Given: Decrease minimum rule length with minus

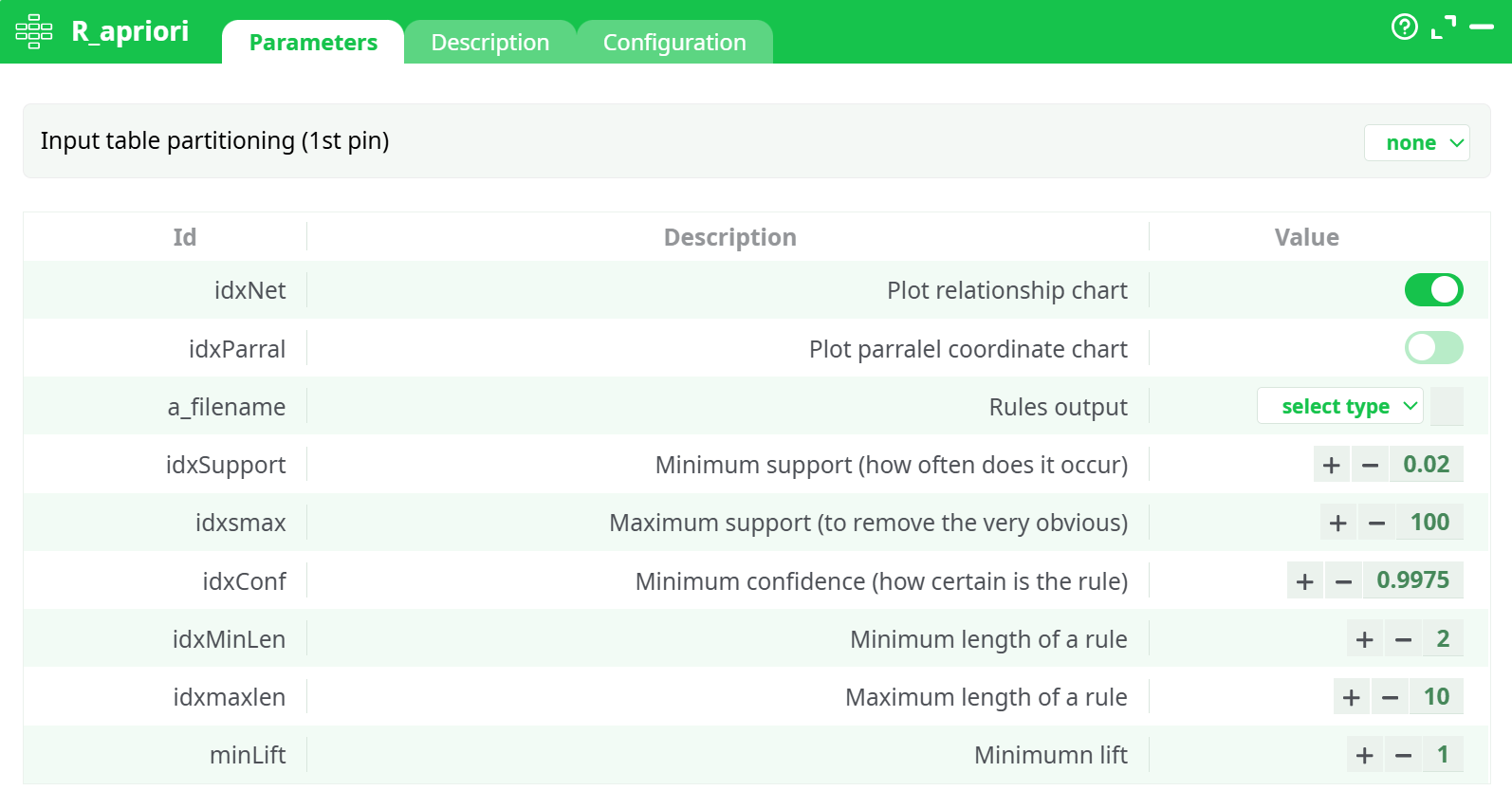Looking at the screenshot, I should tap(1404, 640).
